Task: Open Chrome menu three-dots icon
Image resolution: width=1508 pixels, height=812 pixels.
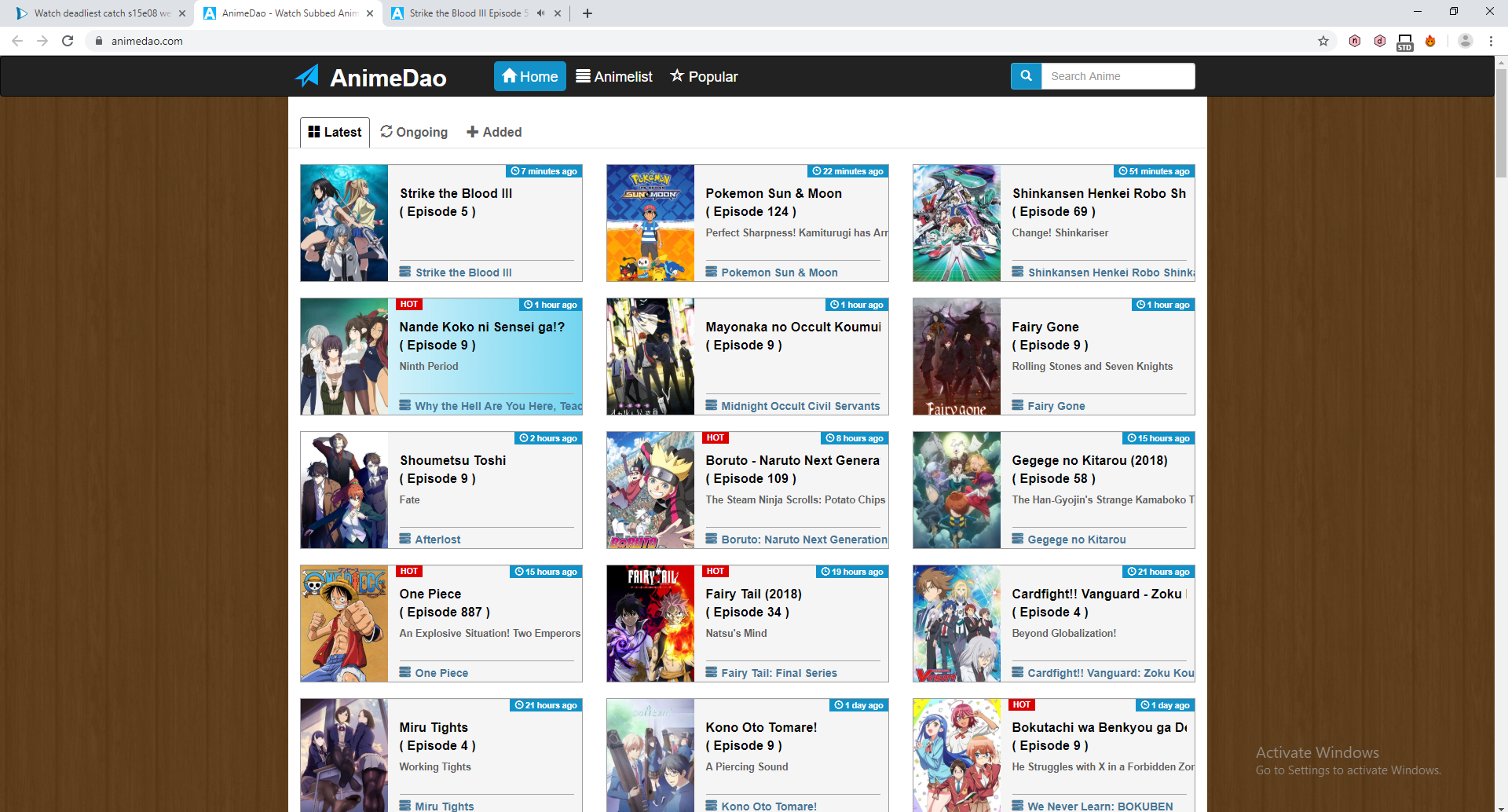Action: pos(1491,41)
